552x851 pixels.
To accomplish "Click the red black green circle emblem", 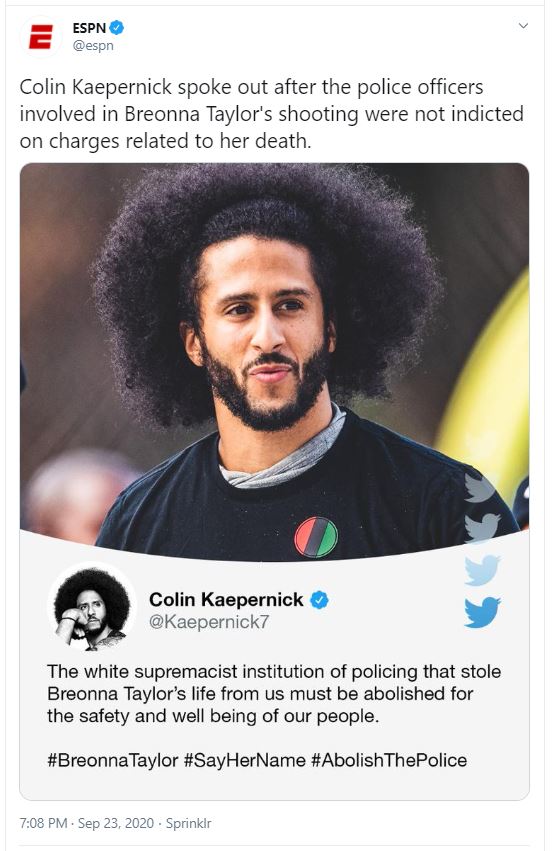I will click(x=316, y=537).
